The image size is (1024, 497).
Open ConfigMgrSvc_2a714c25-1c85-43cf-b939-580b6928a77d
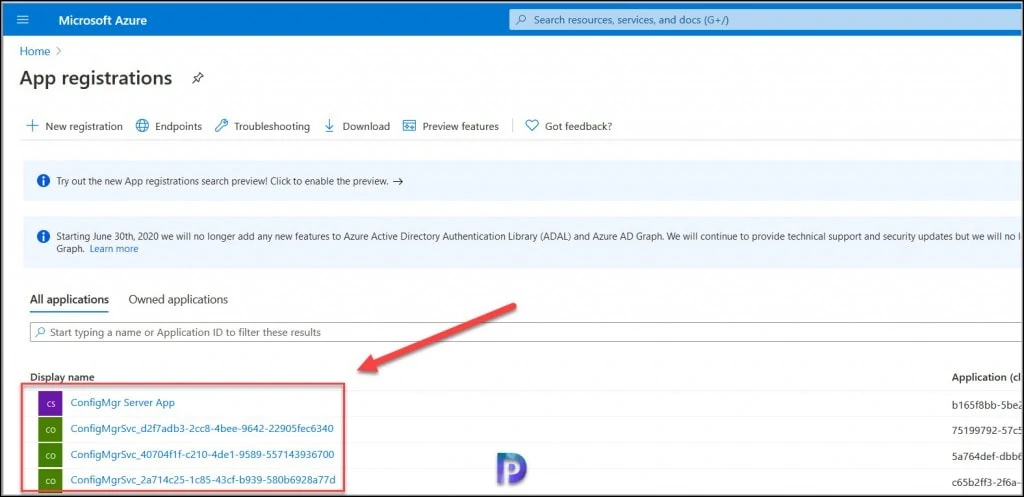(203, 481)
